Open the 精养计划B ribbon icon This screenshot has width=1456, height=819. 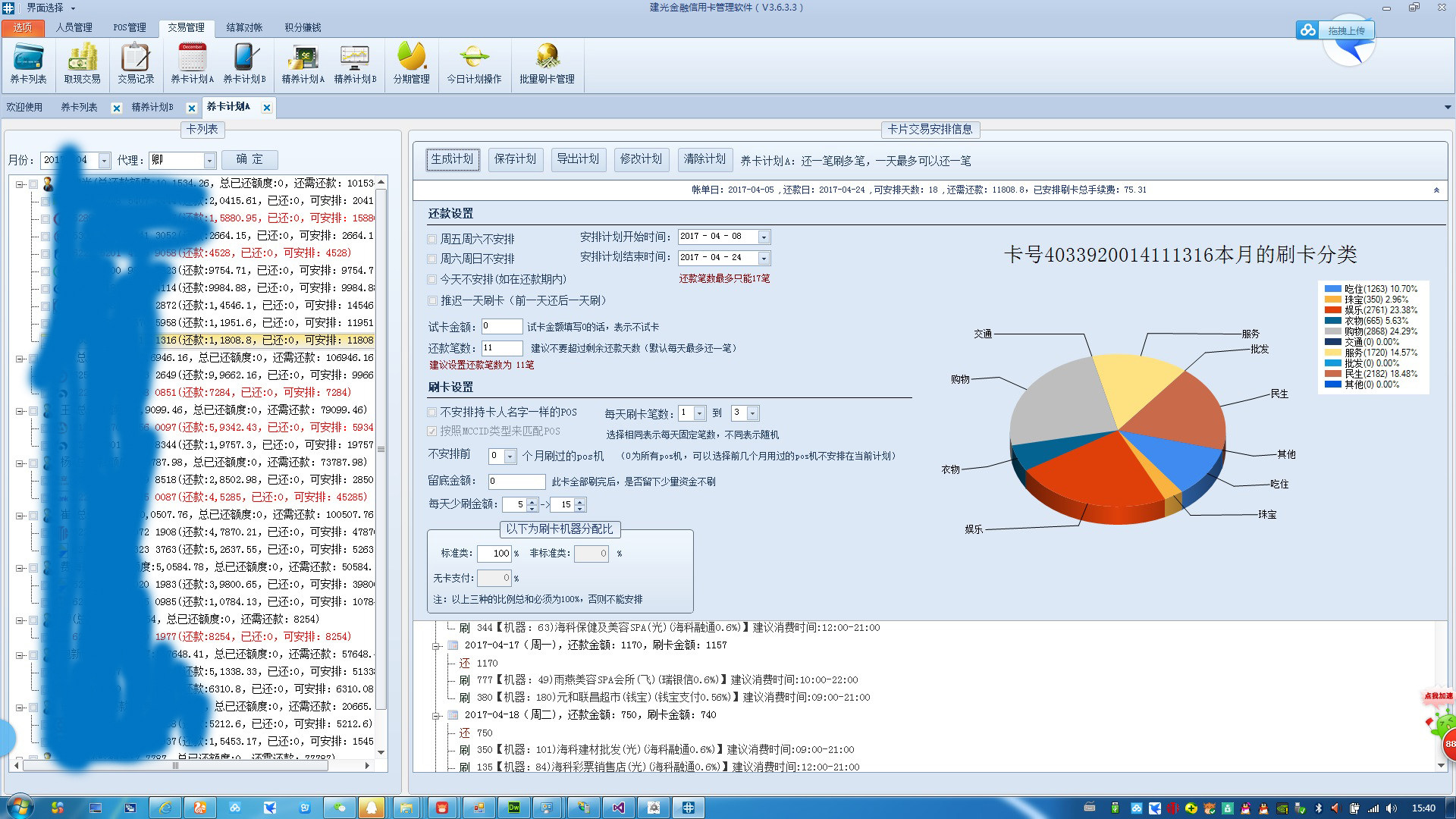[355, 64]
